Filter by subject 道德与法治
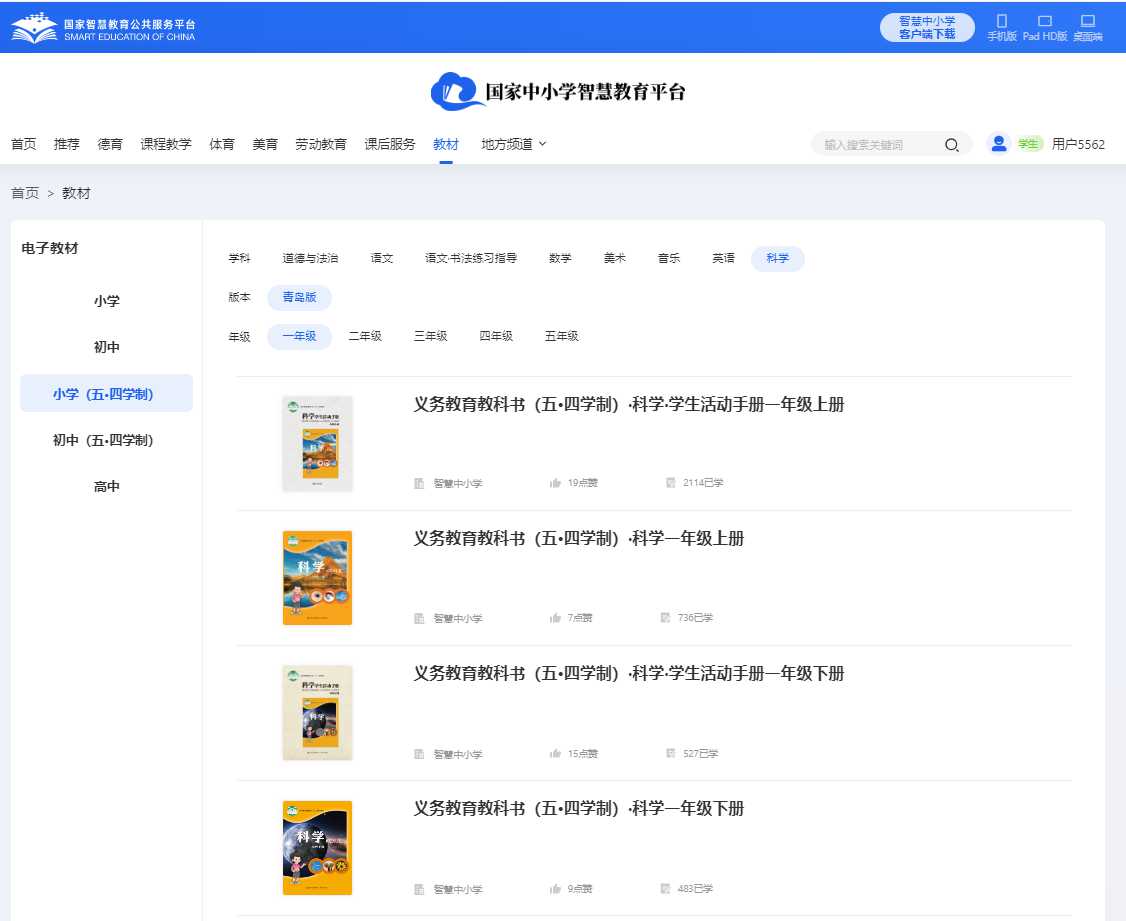 [310, 258]
